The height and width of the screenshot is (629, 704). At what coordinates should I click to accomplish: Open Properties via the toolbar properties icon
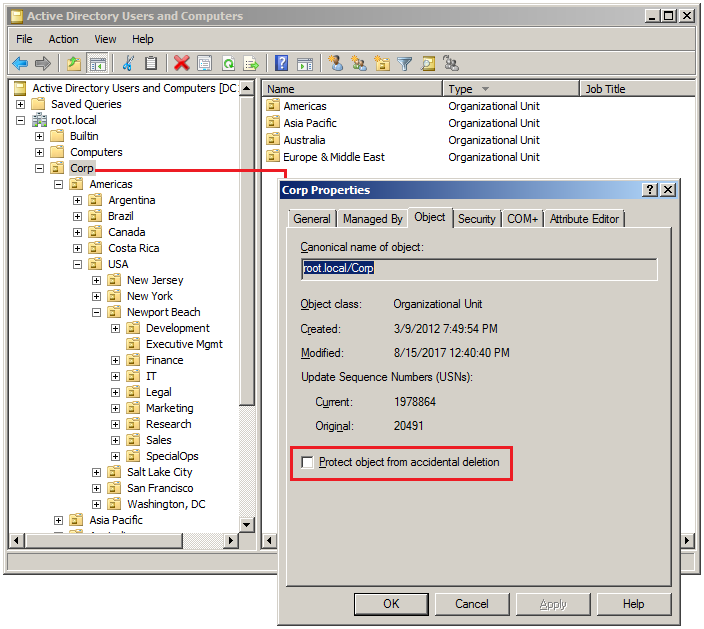click(x=205, y=64)
